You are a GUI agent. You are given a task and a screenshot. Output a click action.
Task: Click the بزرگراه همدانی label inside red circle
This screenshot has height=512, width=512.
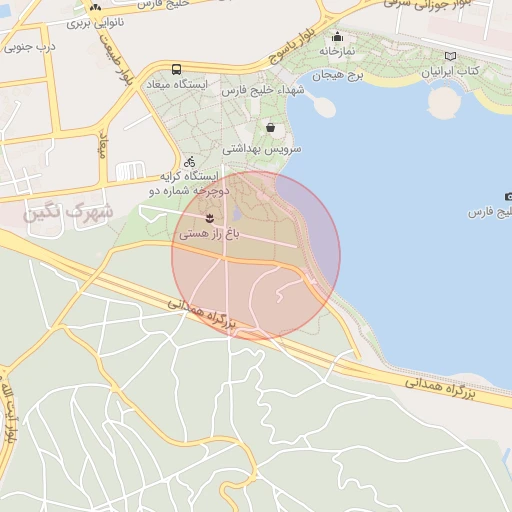tap(201, 313)
